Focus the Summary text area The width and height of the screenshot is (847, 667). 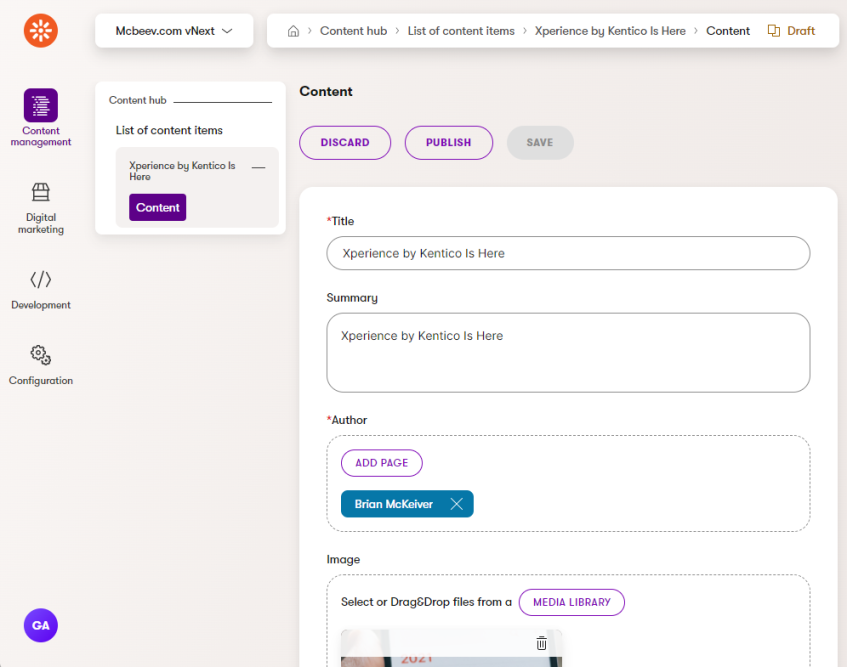(x=568, y=353)
